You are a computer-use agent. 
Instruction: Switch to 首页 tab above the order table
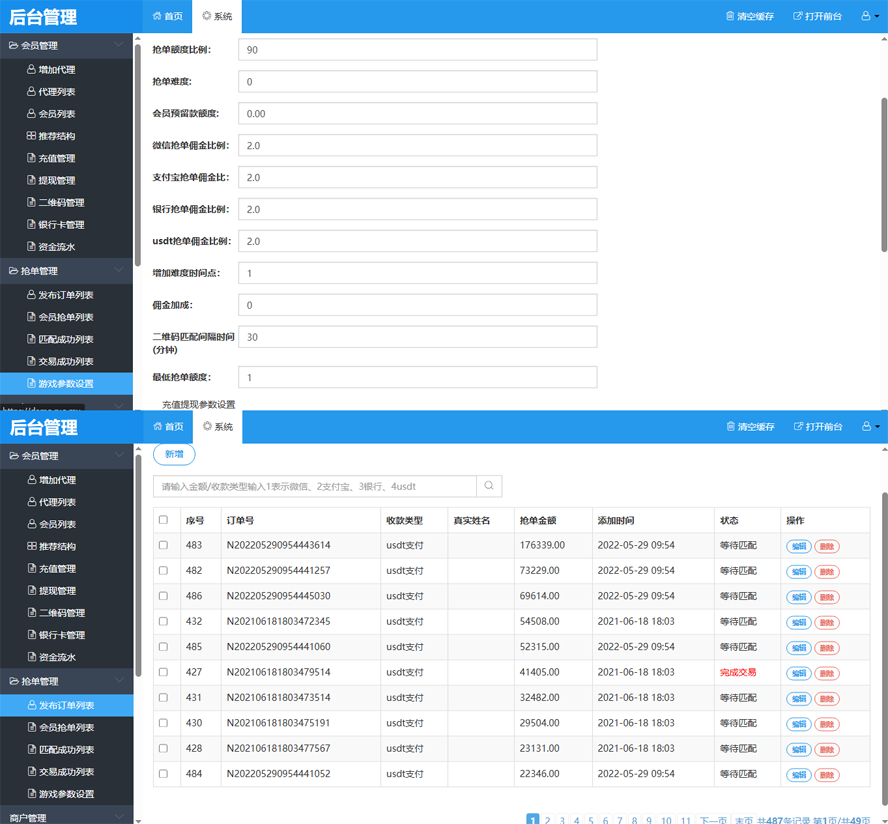point(167,427)
